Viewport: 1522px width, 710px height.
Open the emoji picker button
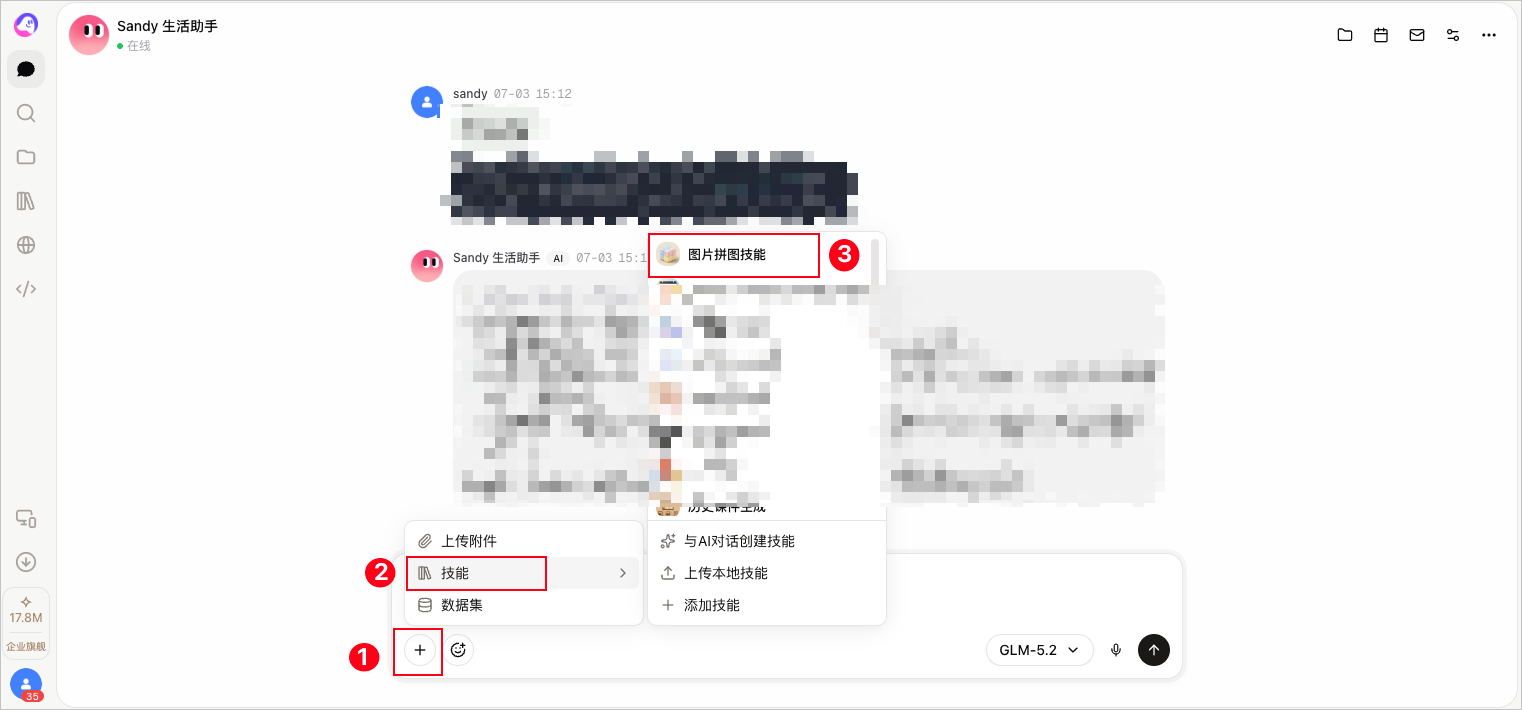(459, 650)
